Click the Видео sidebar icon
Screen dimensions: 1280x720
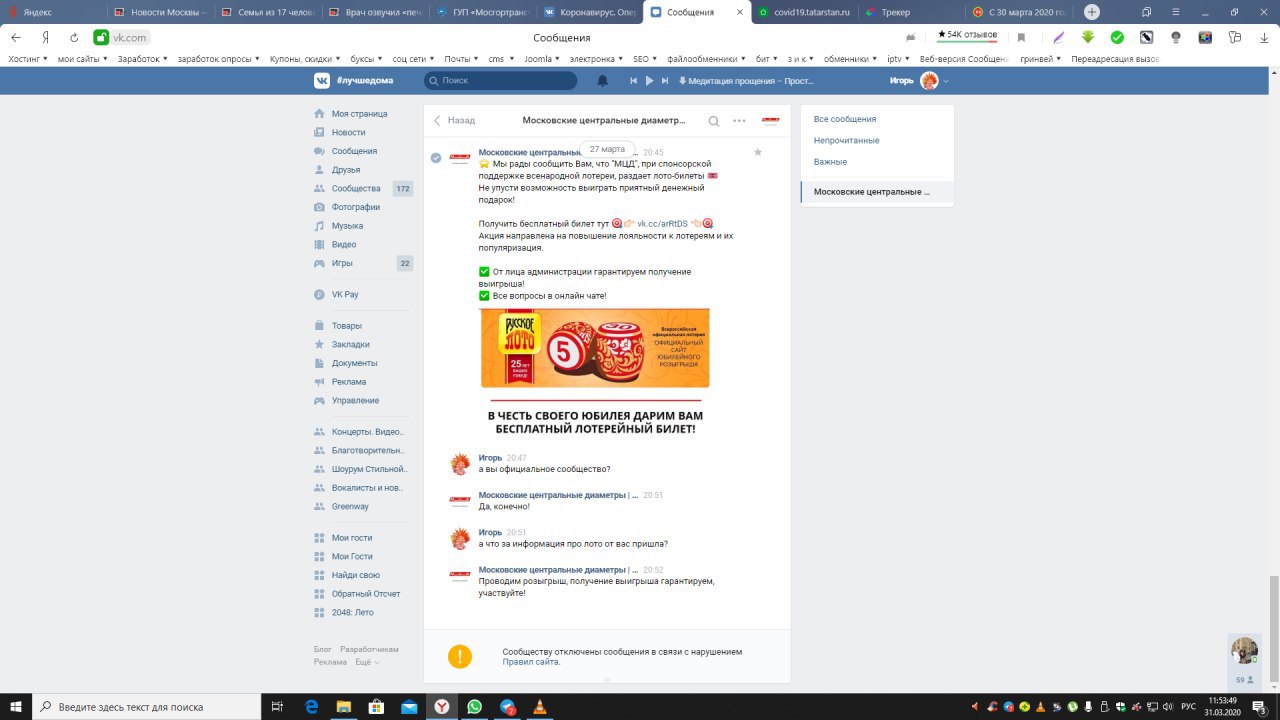(319, 244)
